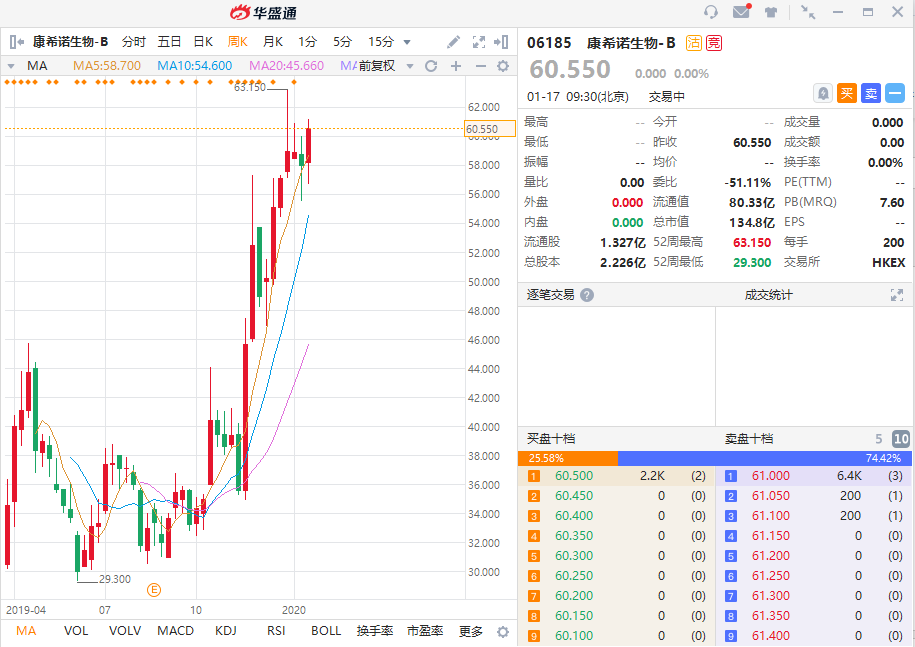The image size is (915, 647).
Task: Zoom out the chart with minus icon
Action: 481,66
